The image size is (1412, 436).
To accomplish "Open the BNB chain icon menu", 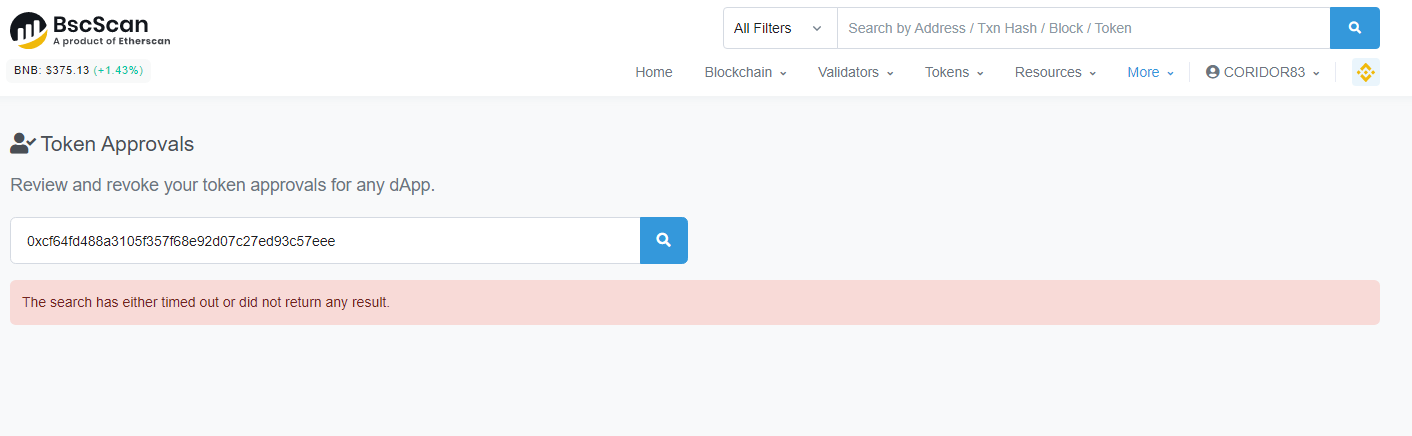I will (1365, 72).
